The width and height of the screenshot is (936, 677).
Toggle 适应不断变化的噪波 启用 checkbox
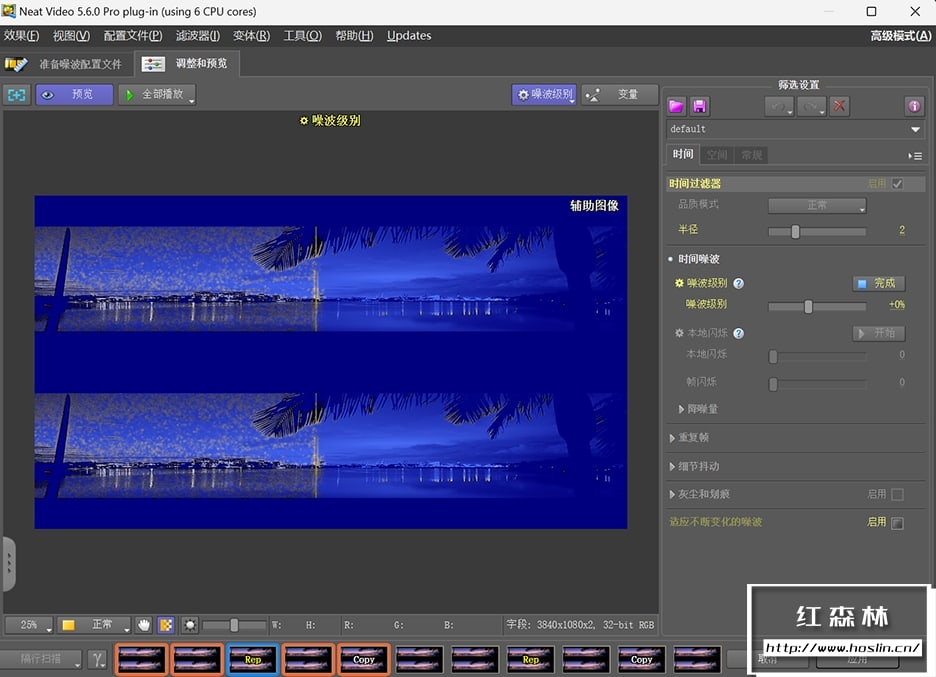pyautogui.click(x=897, y=523)
